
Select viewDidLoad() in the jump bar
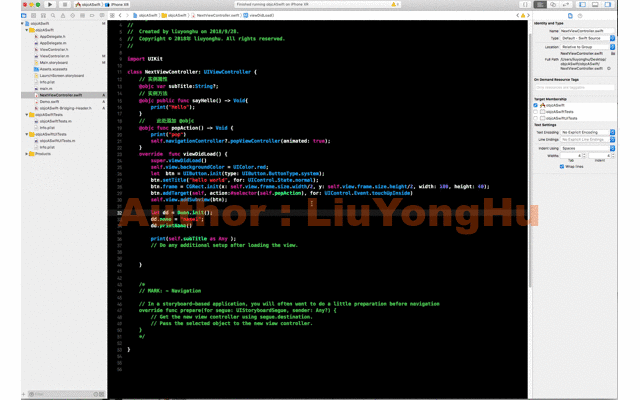pos(259,16)
